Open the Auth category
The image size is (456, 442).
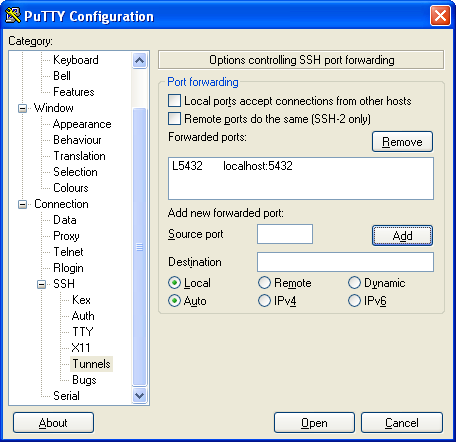[x=83, y=316]
